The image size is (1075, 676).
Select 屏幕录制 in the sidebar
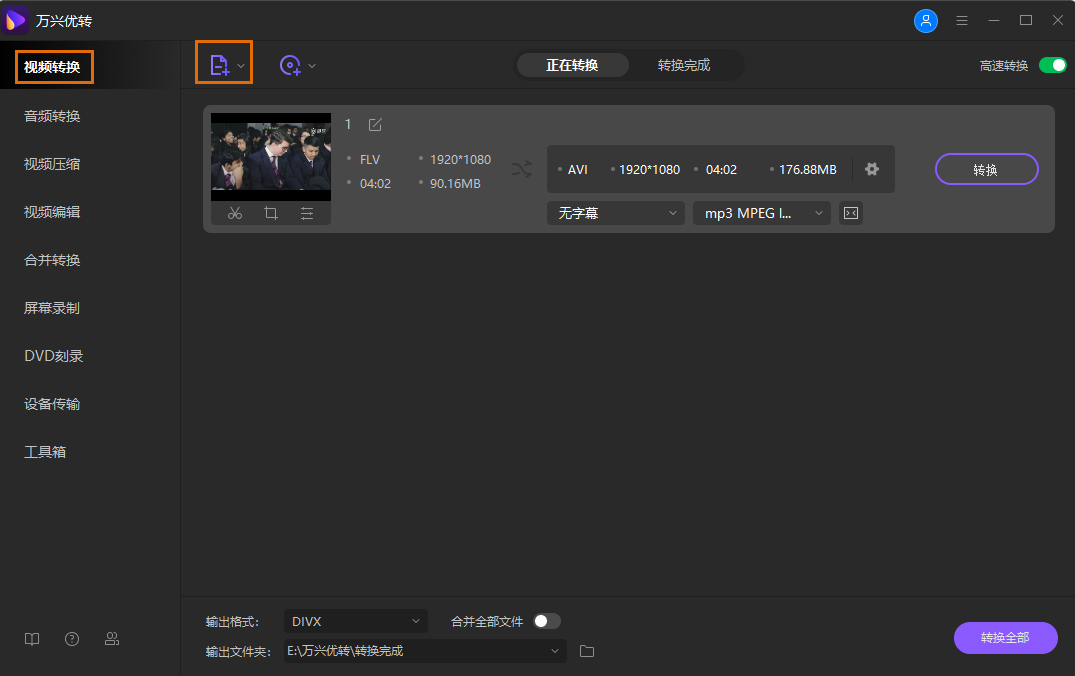[51, 307]
